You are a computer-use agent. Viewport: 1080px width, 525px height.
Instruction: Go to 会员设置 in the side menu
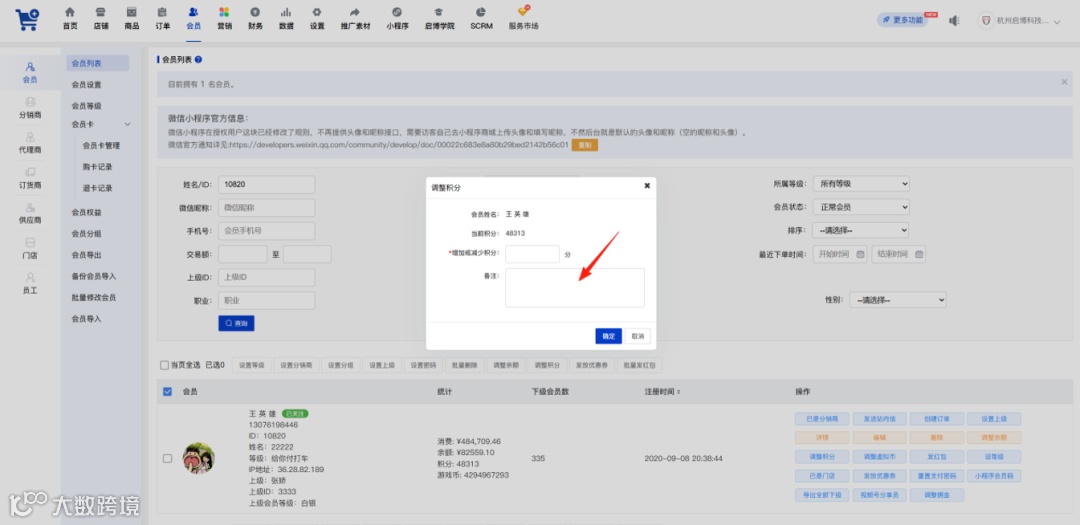(87, 85)
